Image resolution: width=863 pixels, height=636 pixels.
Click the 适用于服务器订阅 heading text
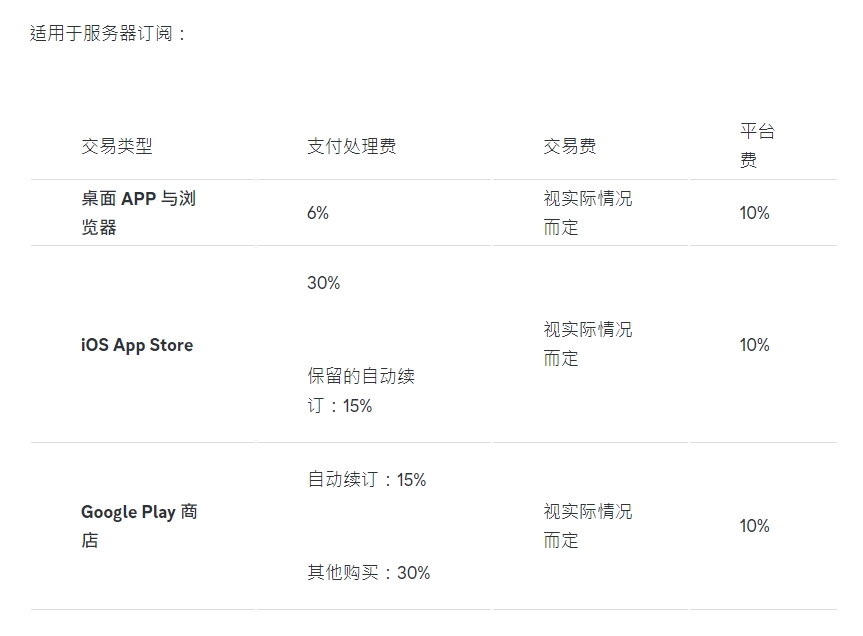tap(108, 33)
